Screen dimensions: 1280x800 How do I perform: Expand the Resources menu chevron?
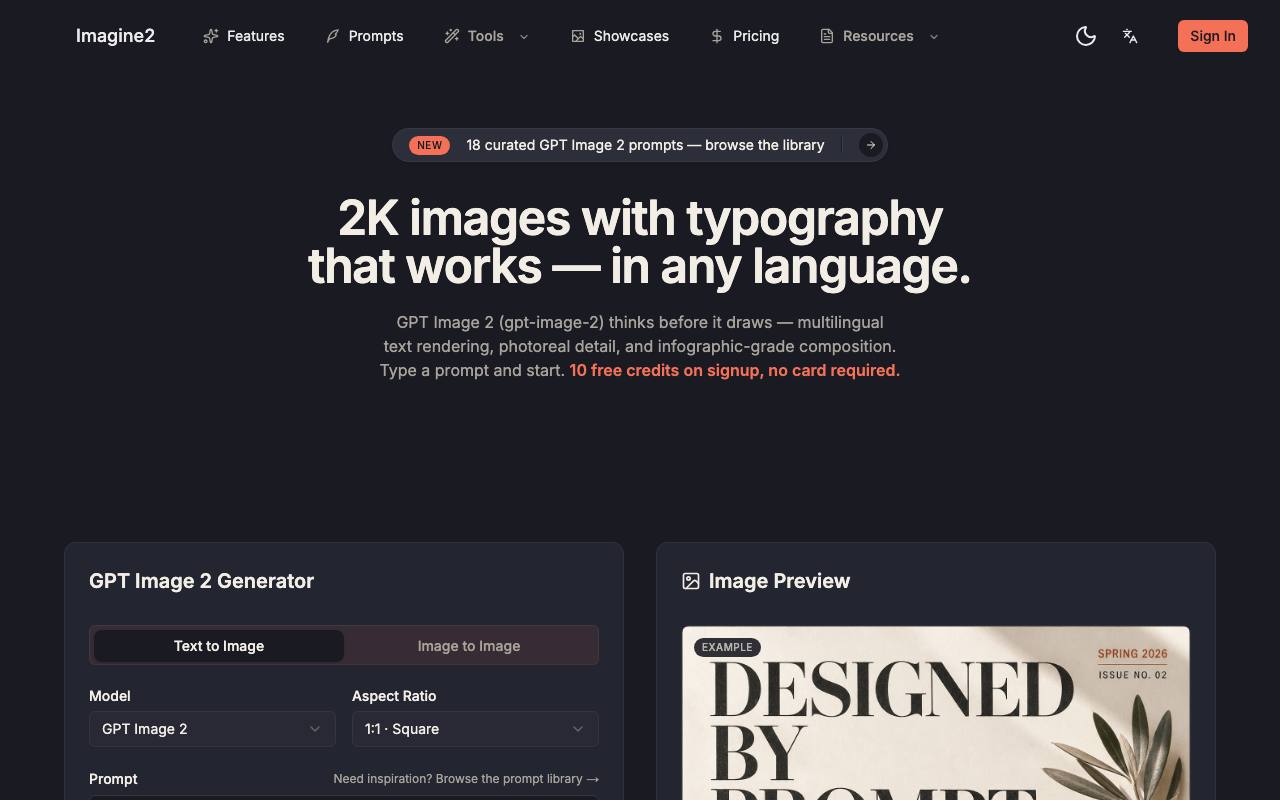[x=934, y=36]
